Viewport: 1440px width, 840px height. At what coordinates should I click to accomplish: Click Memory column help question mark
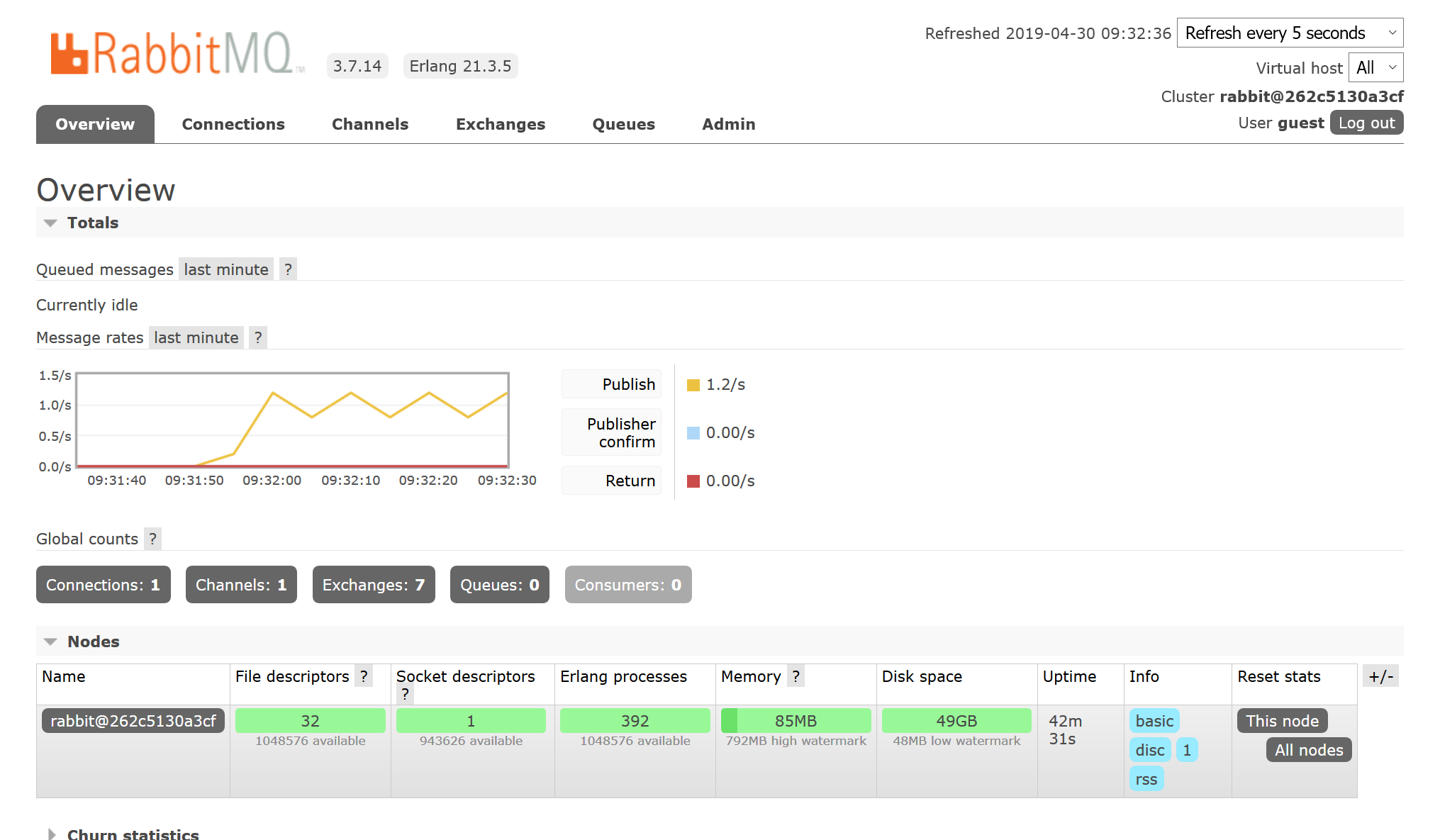(x=796, y=676)
